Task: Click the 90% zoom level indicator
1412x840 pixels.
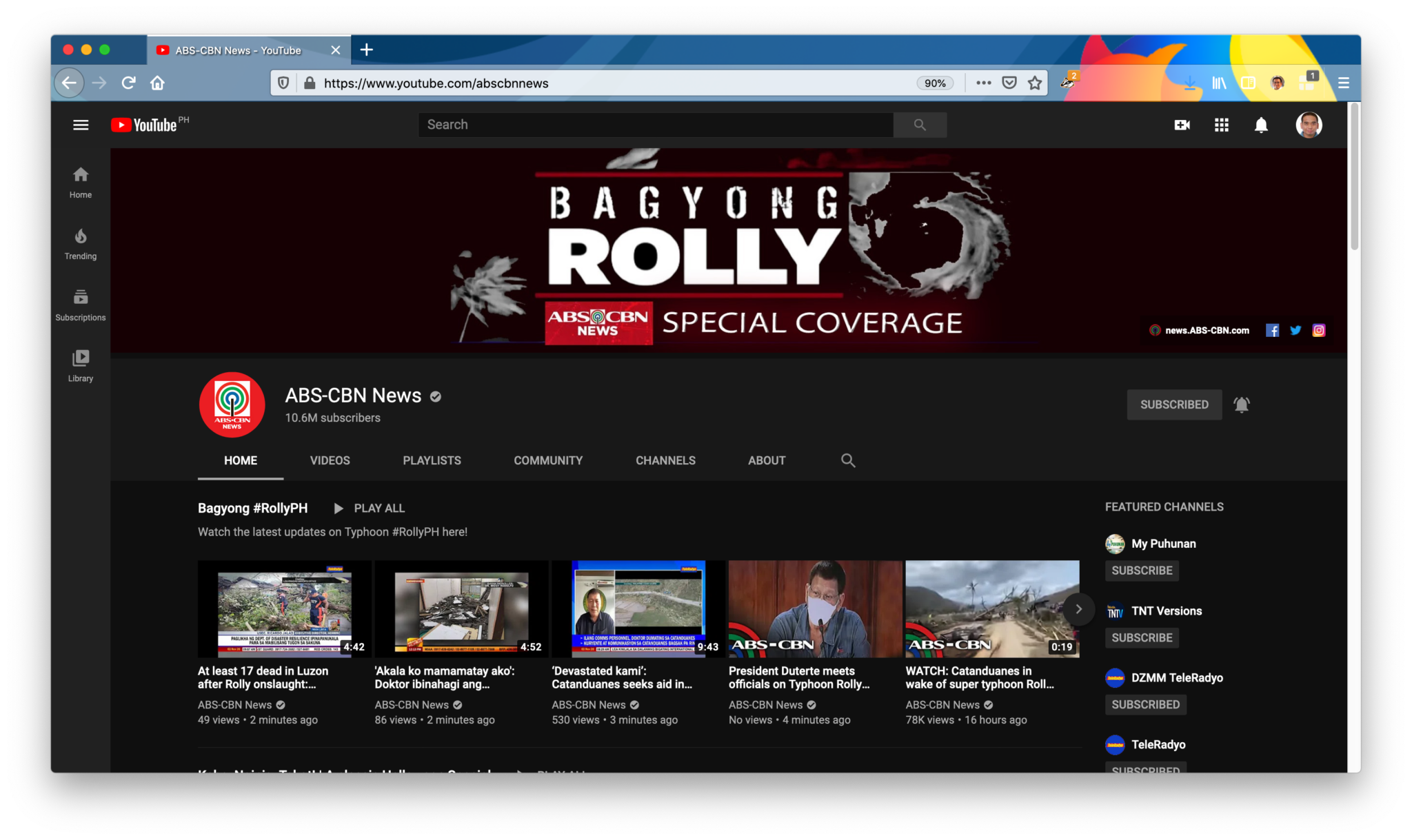Action: pyautogui.click(x=935, y=83)
